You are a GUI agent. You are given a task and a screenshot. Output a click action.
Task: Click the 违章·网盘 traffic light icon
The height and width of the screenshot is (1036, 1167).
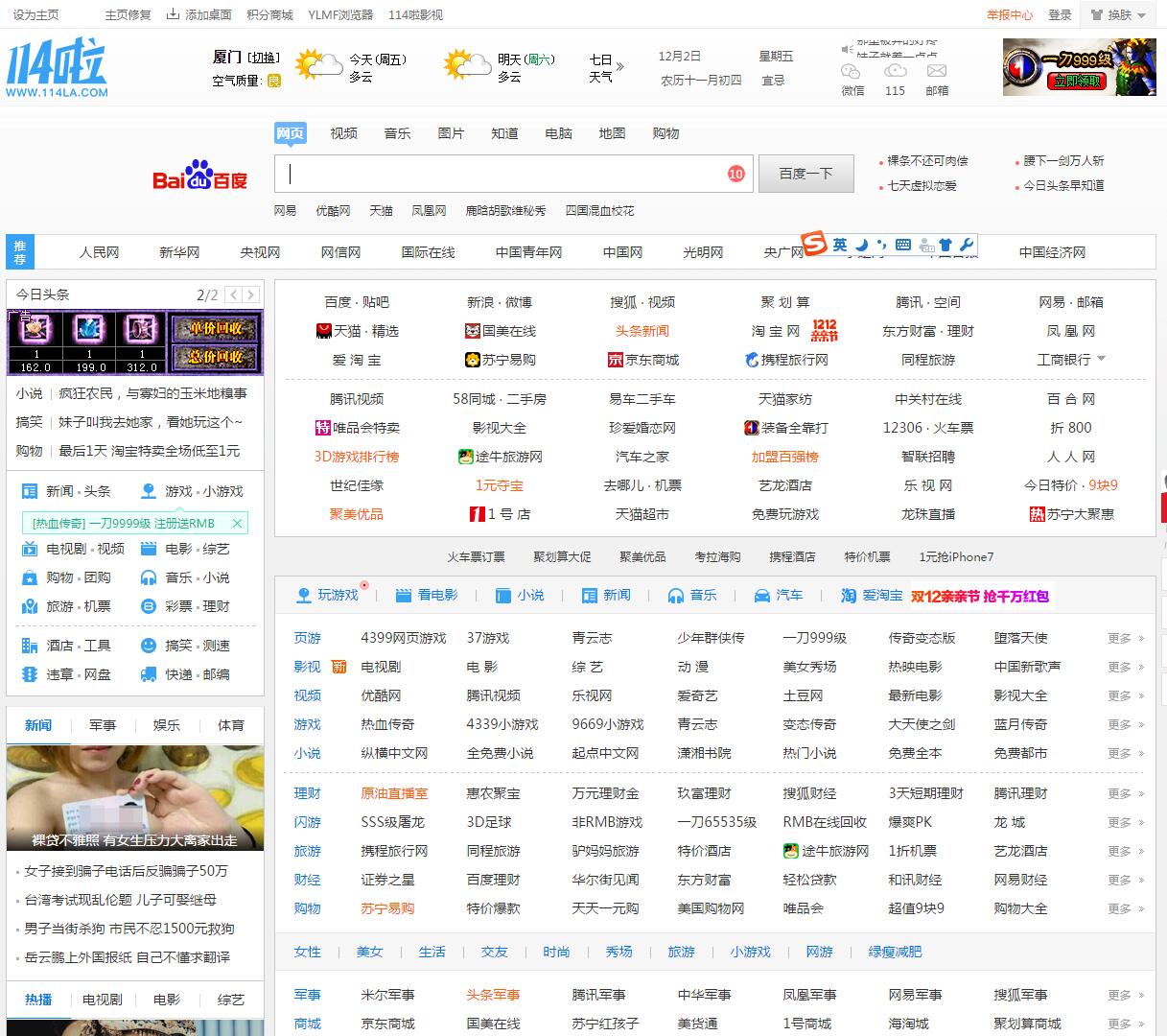(x=30, y=674)
